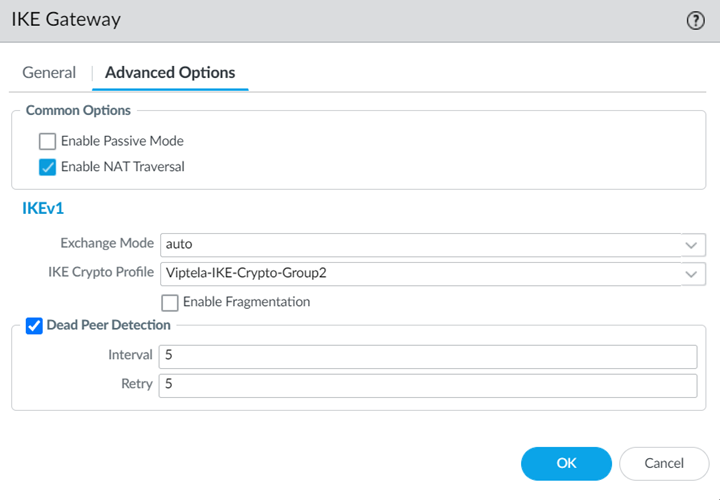Click the Exchange Mode label text
This screenshot has width=720, height=501.
(107, 243)
